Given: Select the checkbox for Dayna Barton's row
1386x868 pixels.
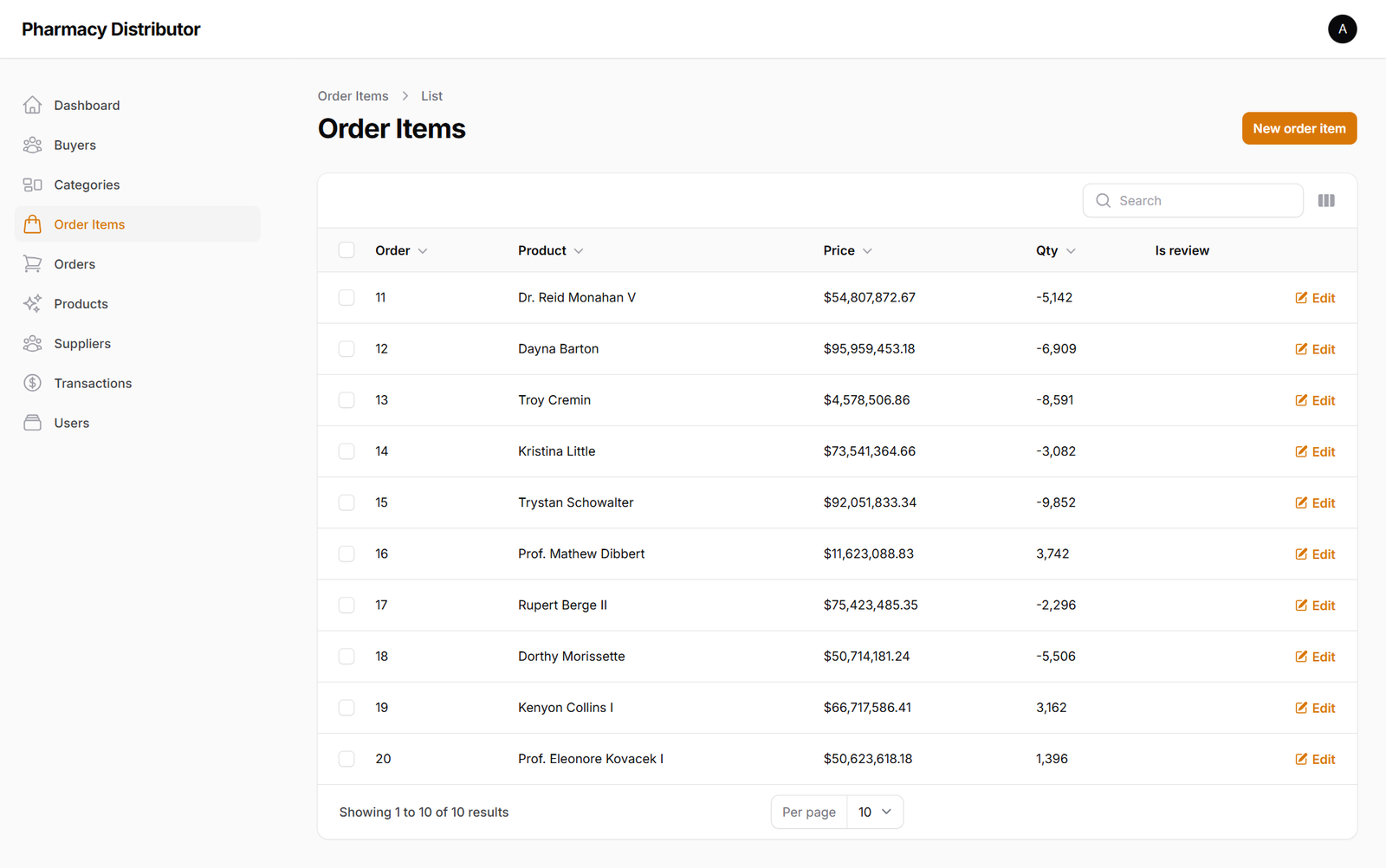Looking at the screenshot, I should point(346,348).
